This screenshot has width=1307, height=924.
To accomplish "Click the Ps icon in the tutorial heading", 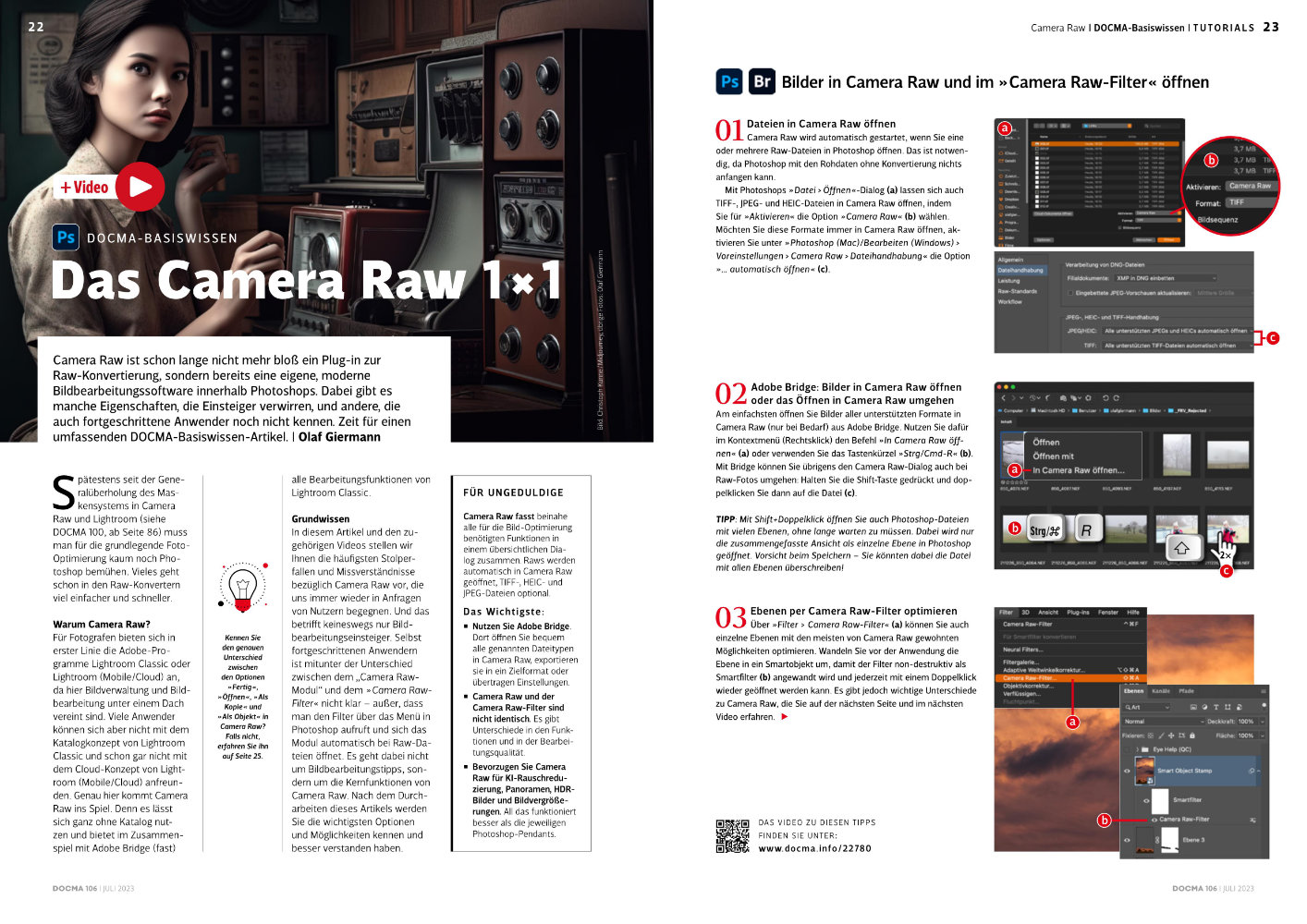I will pos(729,81).
